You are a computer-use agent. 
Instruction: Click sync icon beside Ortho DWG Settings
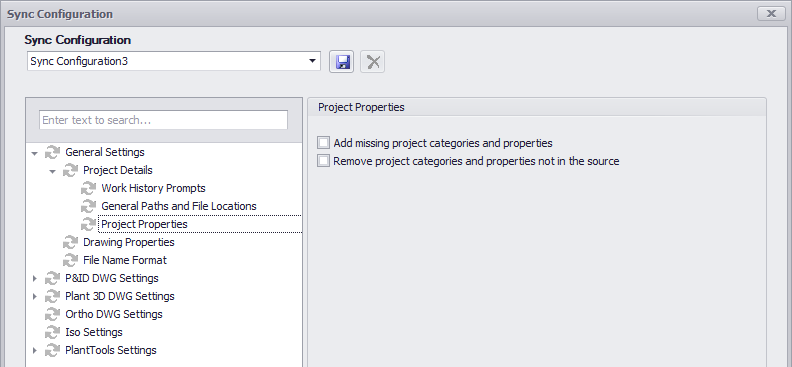[53, 314]
